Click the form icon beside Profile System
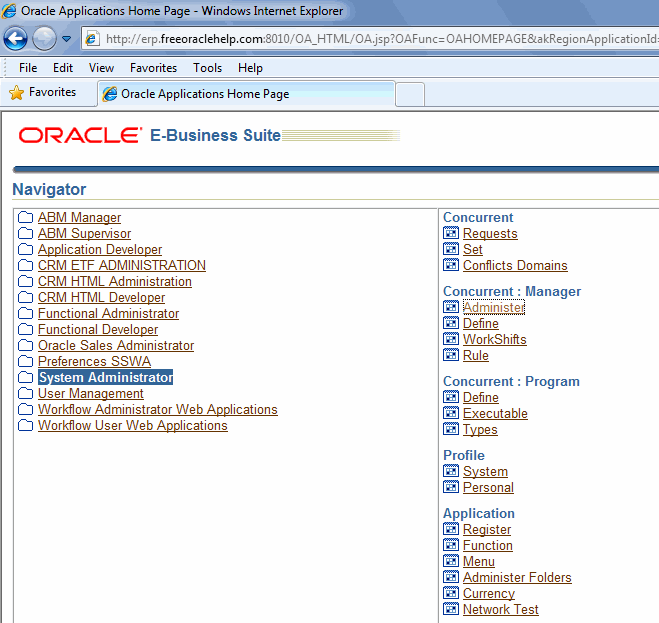Image resolution: width=659 pixels, height=623 pixels. (451, 471)
